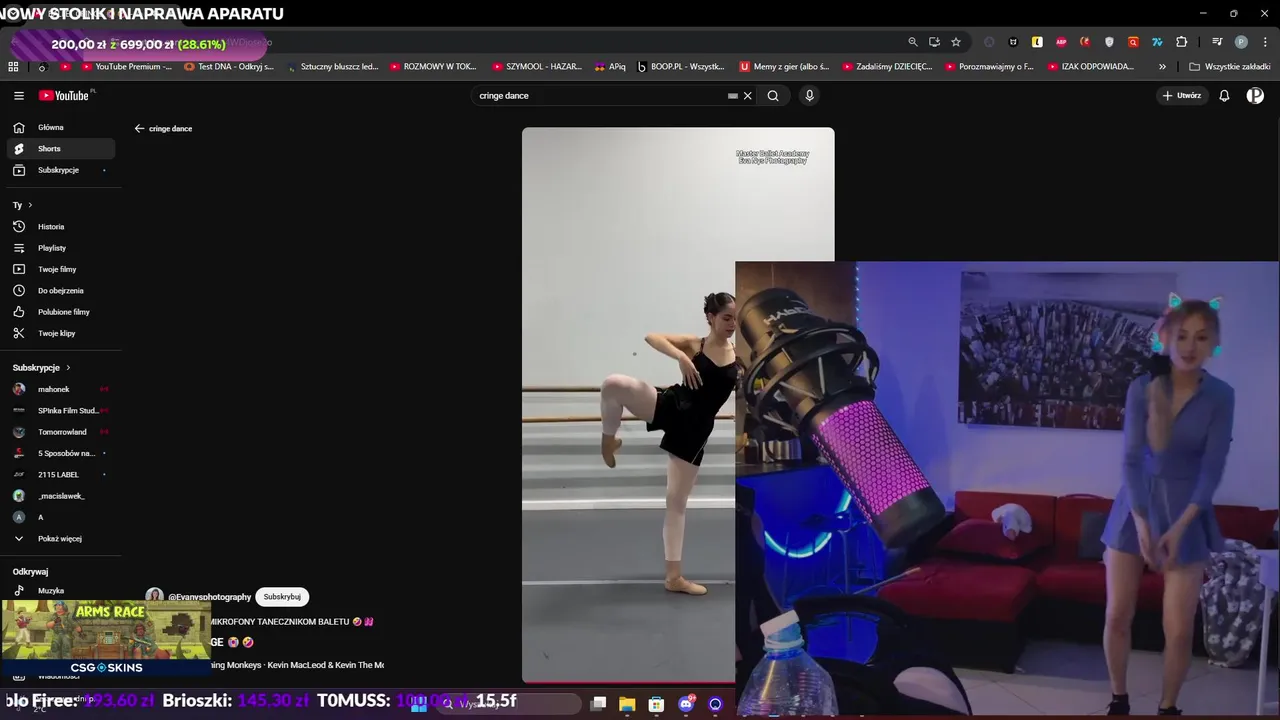Open the browser profile P avatar

click(x=1241, y=42)
